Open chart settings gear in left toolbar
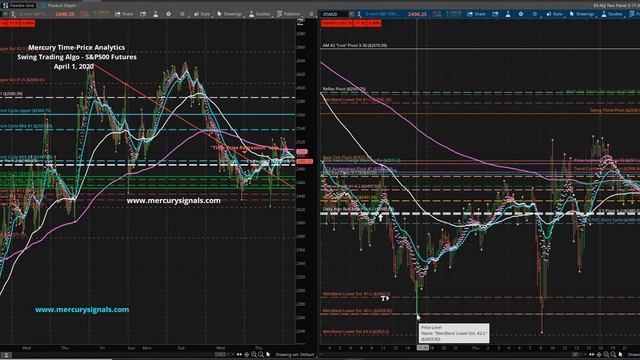Image resolution: width=640 pixels, height=360 pixels. tap(168, 14)
